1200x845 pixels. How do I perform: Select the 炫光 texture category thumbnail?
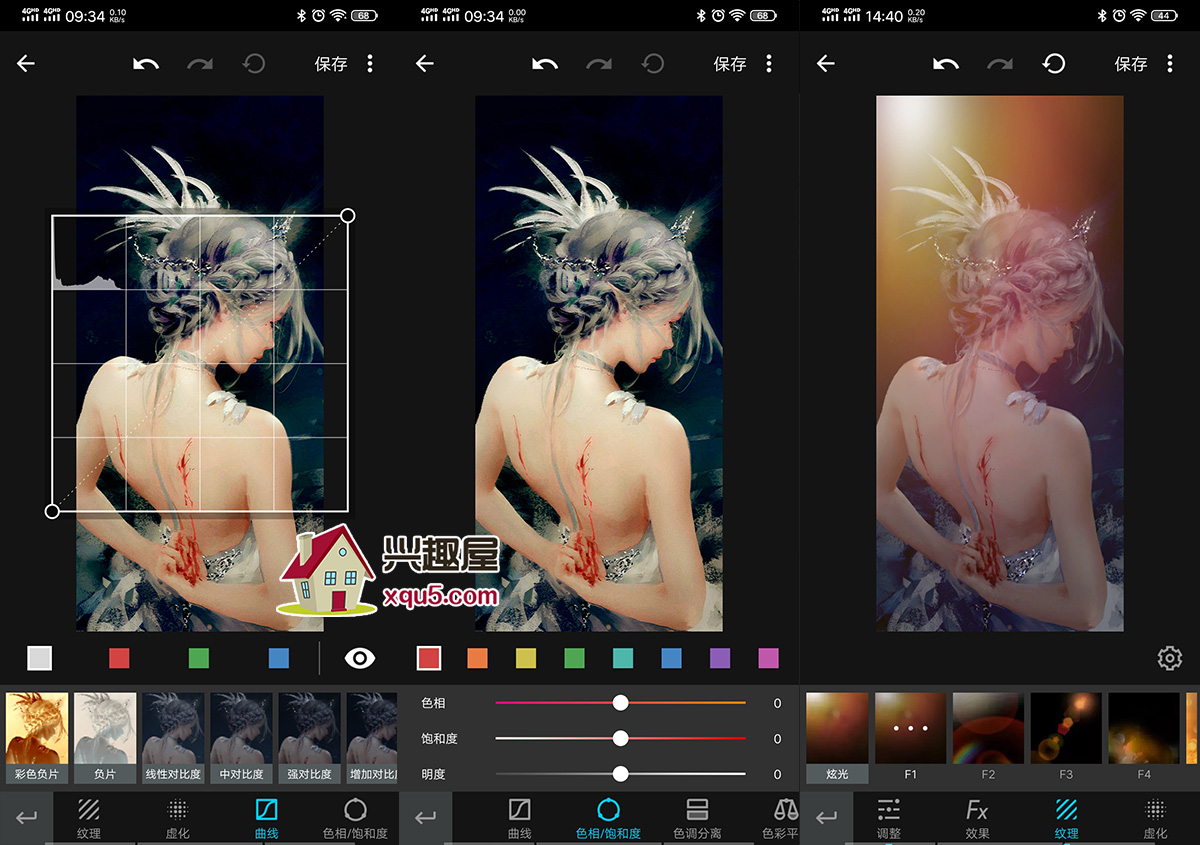pos(837,737)
